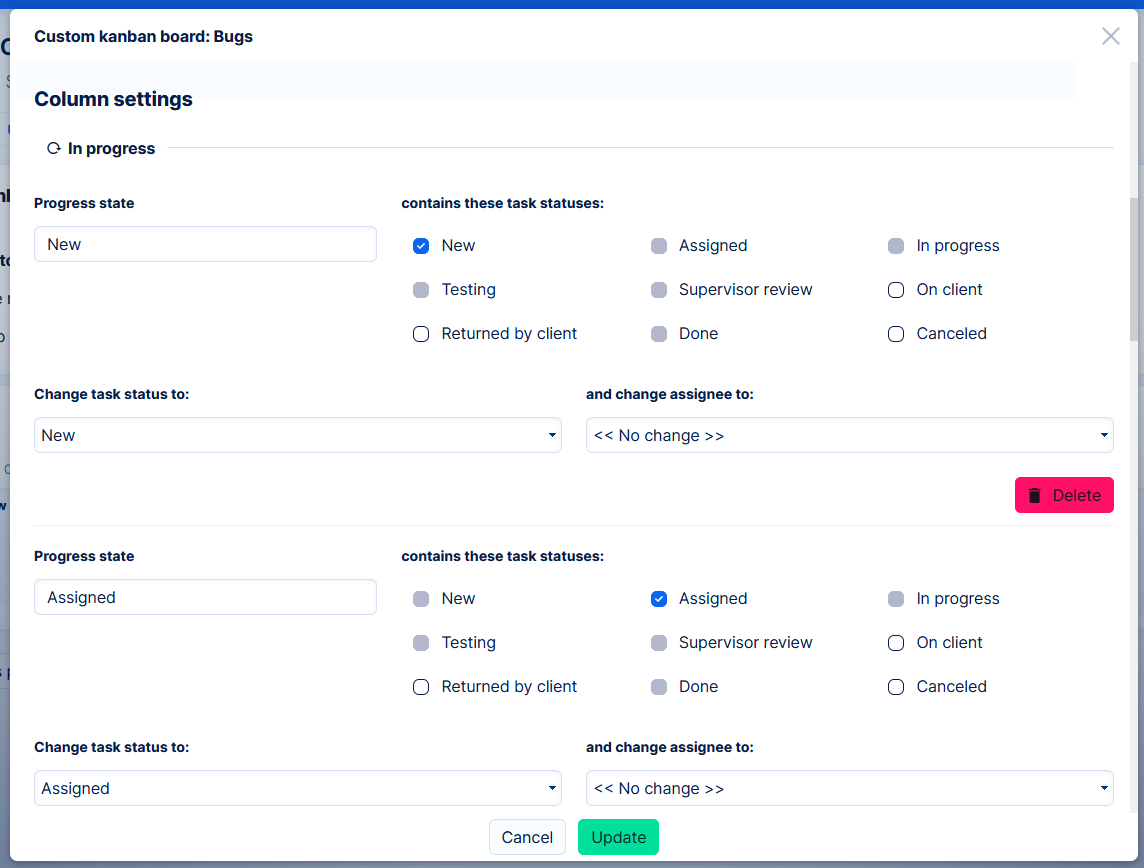The width and height of the screenshot is (1144, 868).
Task: Check Canceled in second column
Action: [x=896, y=687]
